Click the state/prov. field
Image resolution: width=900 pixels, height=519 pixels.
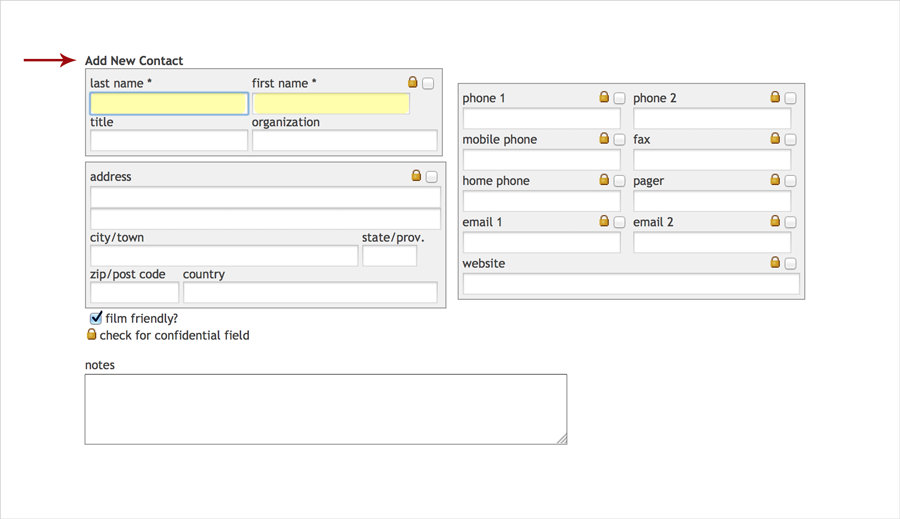(389, 256)
